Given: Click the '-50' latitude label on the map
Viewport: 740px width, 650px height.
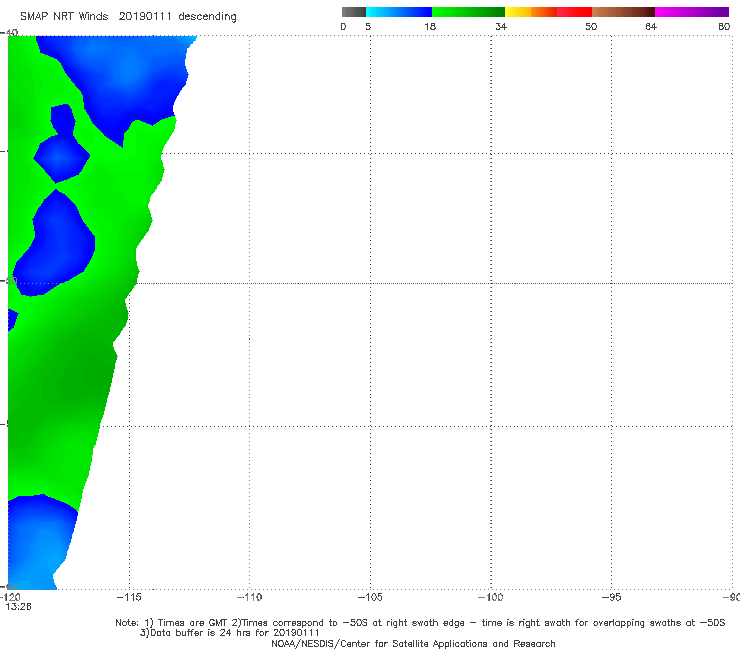Looking at the screenshot, I should (9, 280).
